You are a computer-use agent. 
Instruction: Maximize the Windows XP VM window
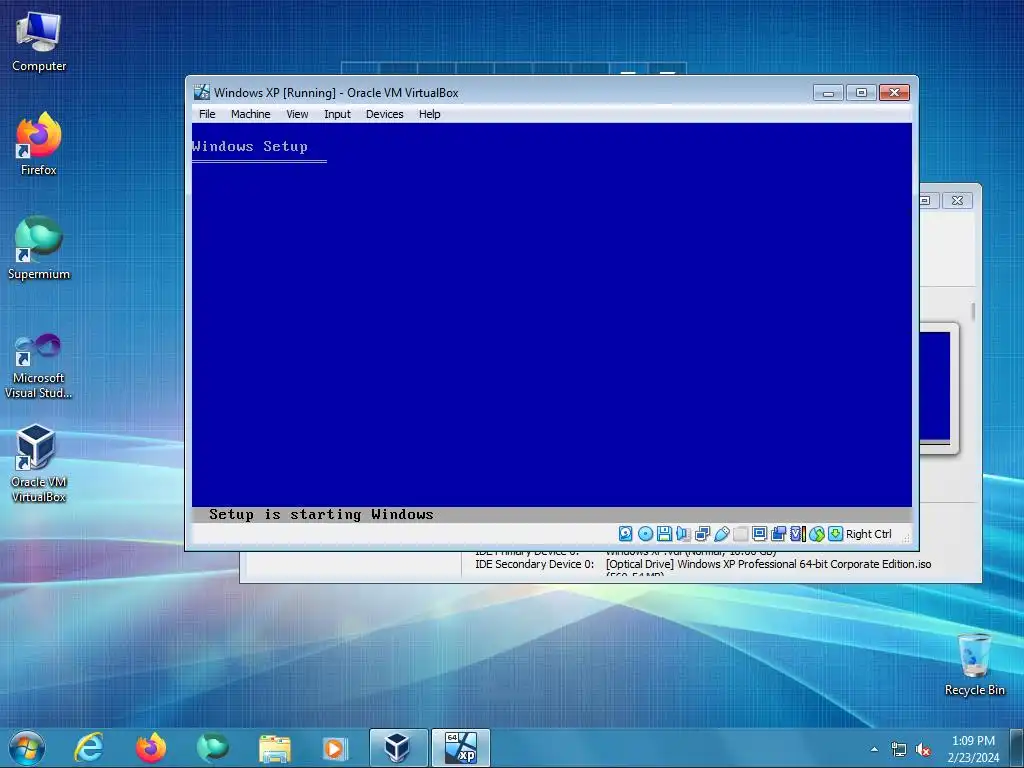point(861,93)
